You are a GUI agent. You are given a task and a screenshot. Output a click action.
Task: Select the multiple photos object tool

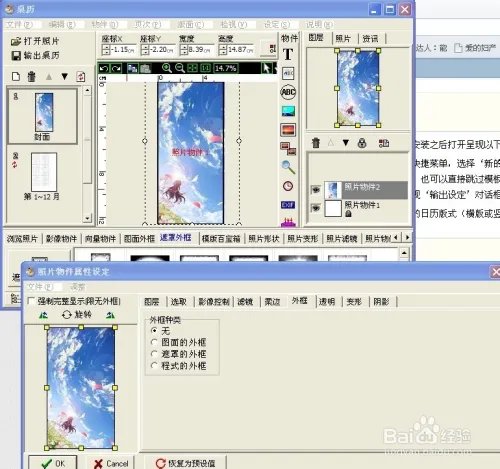point(288,149)
